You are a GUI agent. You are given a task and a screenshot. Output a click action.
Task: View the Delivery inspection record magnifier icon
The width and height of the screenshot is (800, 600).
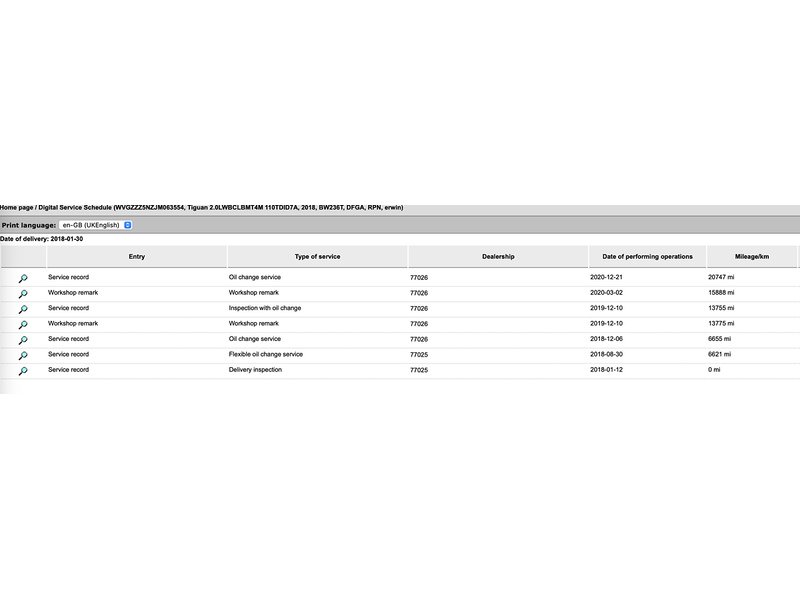pos(23,371)
